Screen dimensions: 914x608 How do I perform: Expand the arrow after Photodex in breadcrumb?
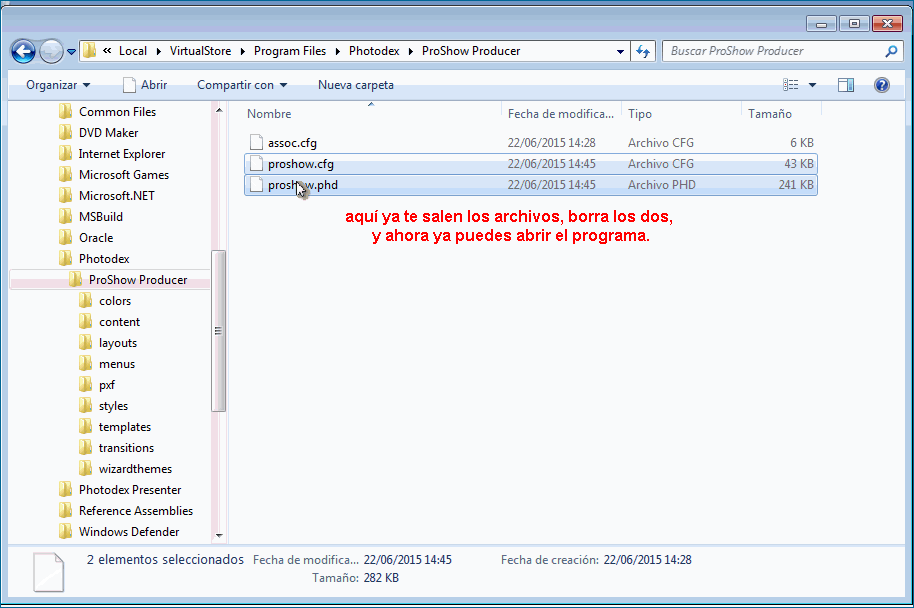coord(411,51)
